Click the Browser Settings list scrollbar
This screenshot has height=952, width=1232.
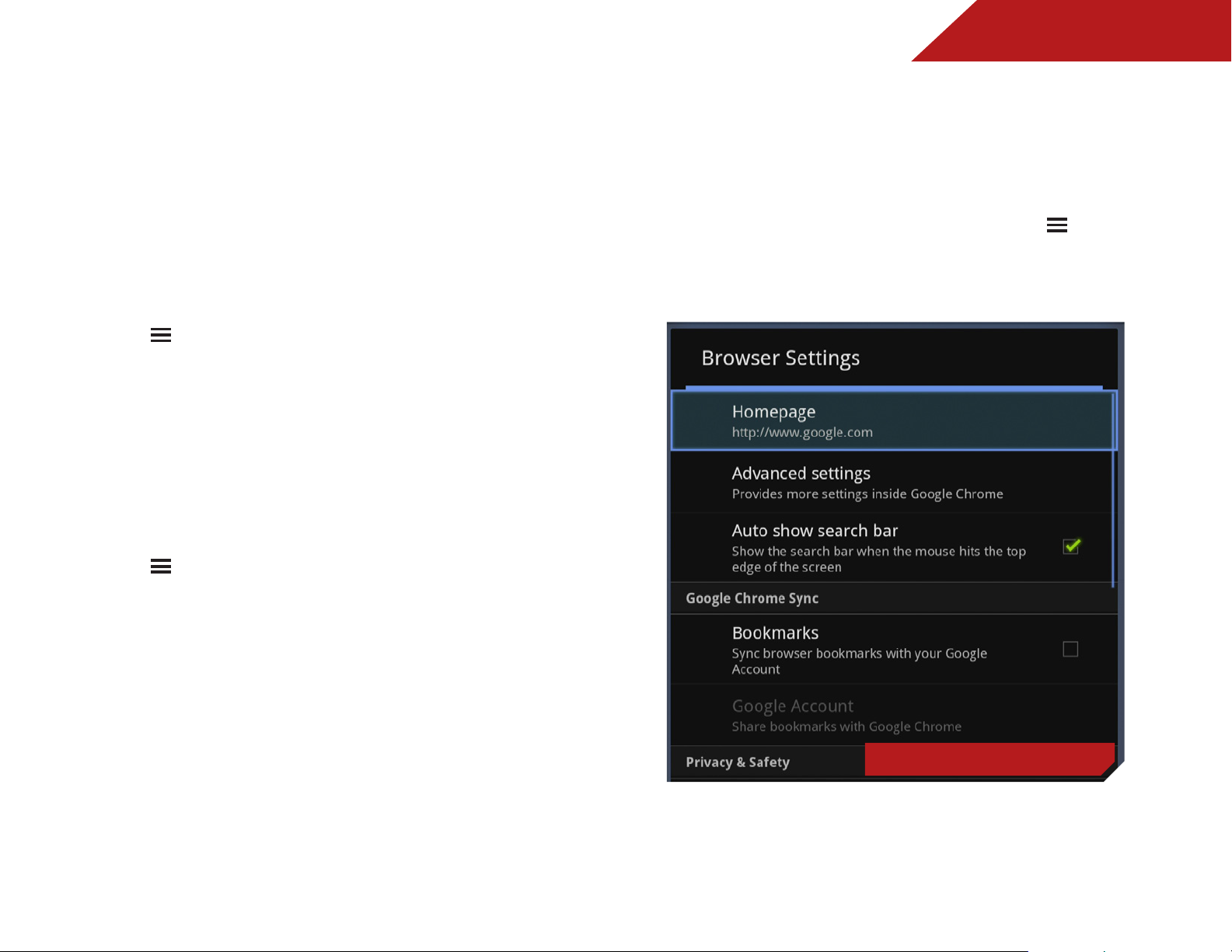(x=1114, y=490)
